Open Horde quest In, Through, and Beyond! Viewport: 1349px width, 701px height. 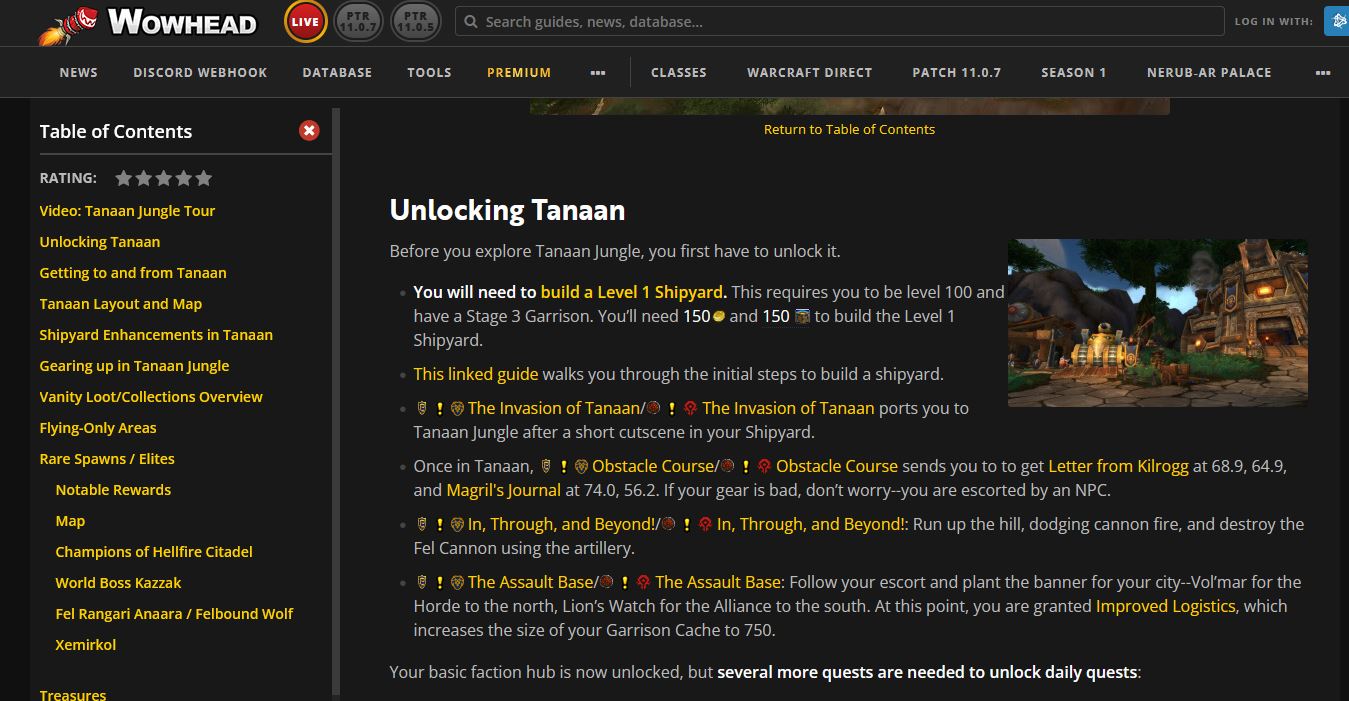(811, 524)
